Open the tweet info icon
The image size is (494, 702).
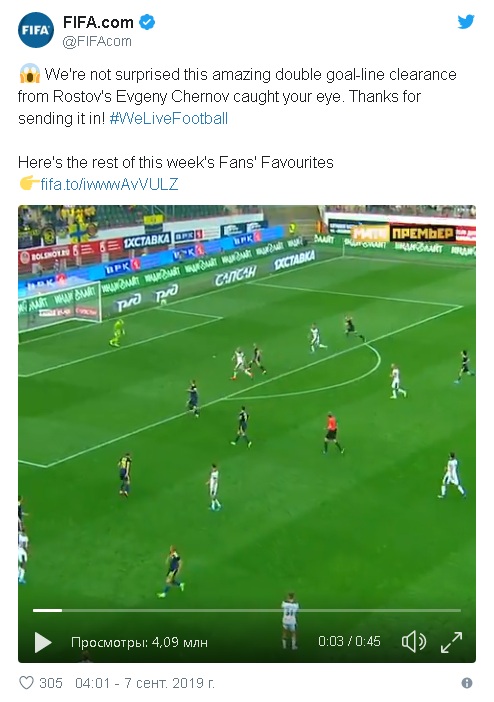[x=467, y=683]
